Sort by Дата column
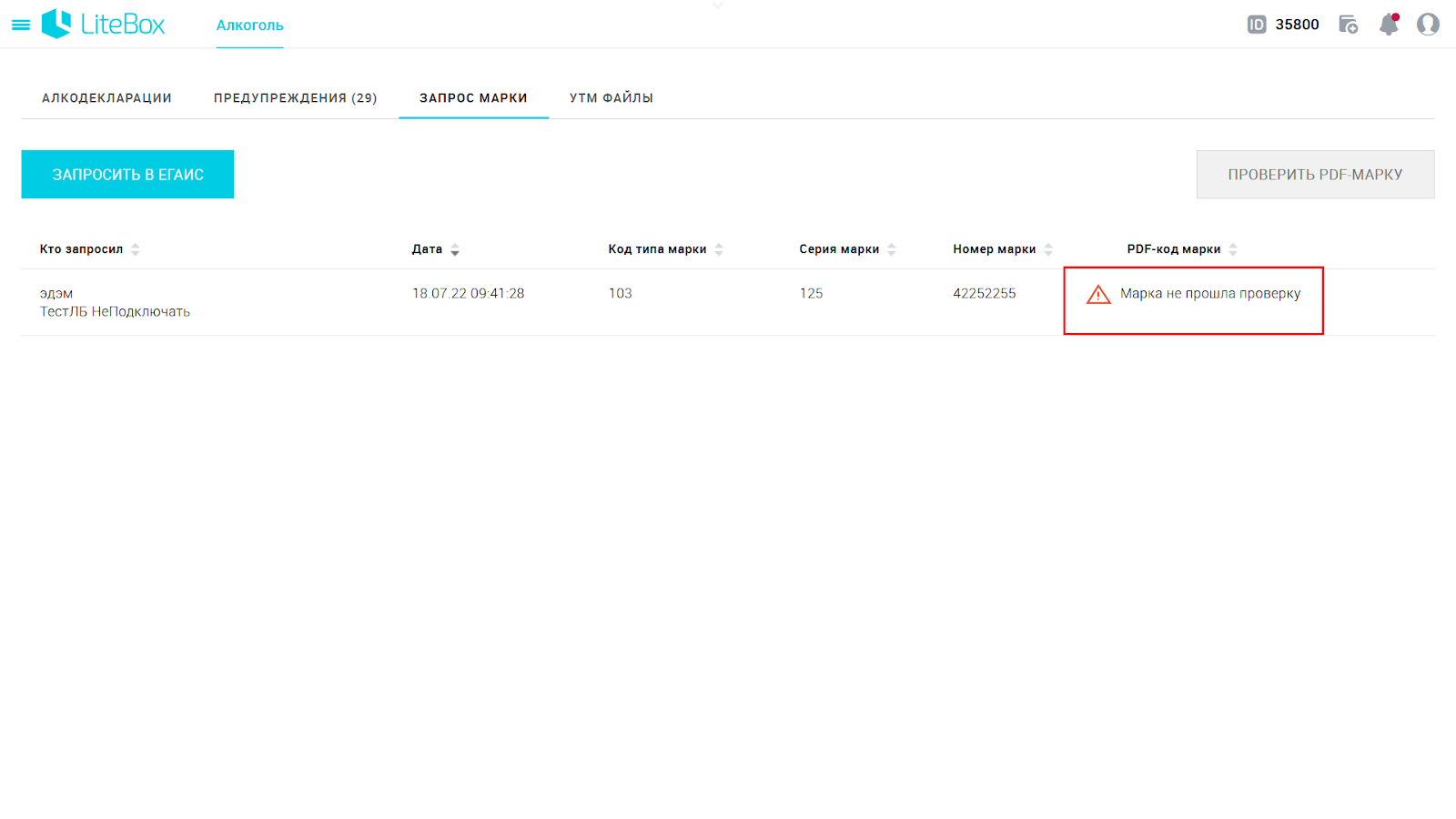The image size is (1456, 819). pos(435,249)
